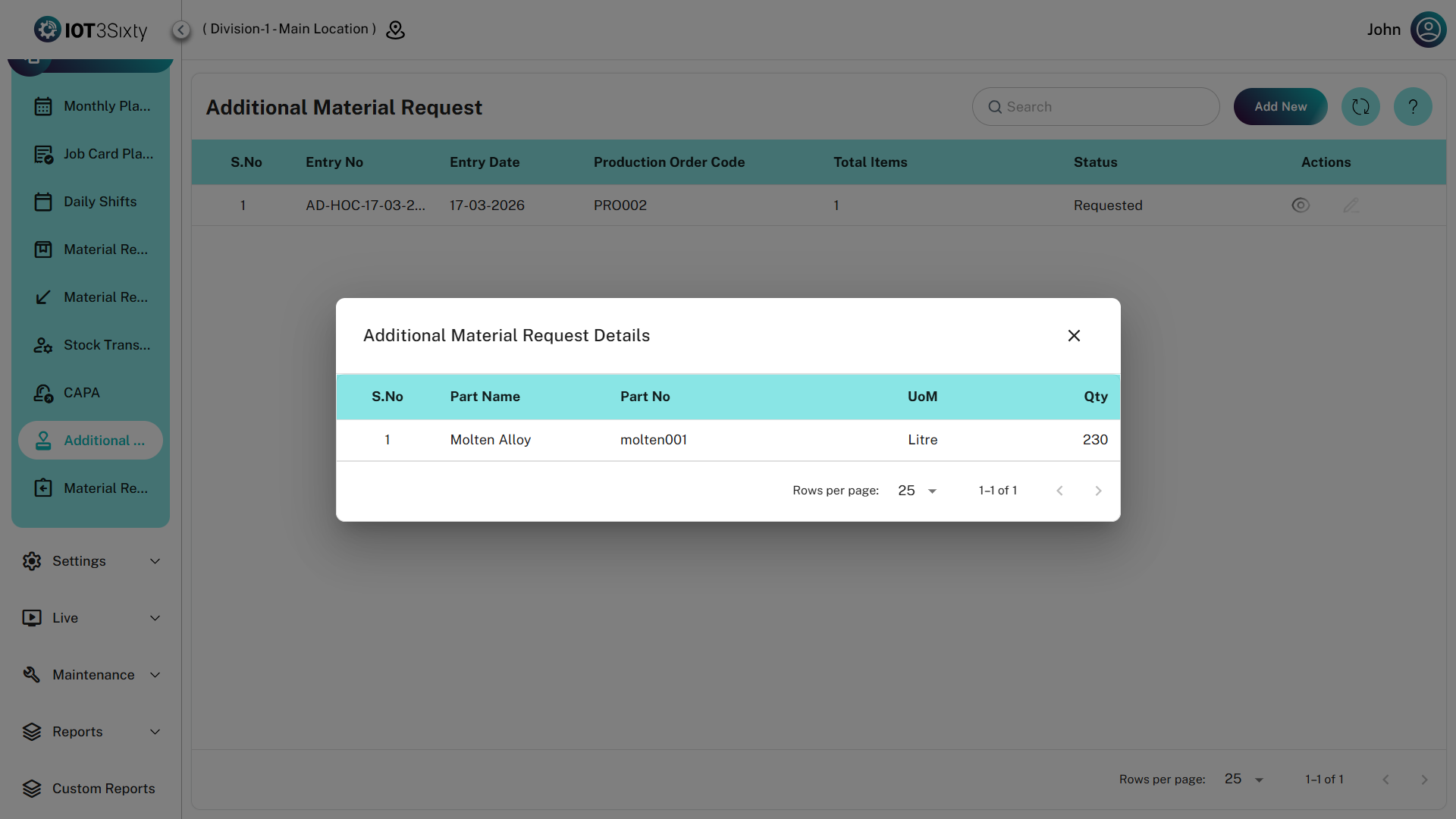The image size is (1456, 819).
Task: Open dialog rows per page dropdown
Action: pos(918,491)
